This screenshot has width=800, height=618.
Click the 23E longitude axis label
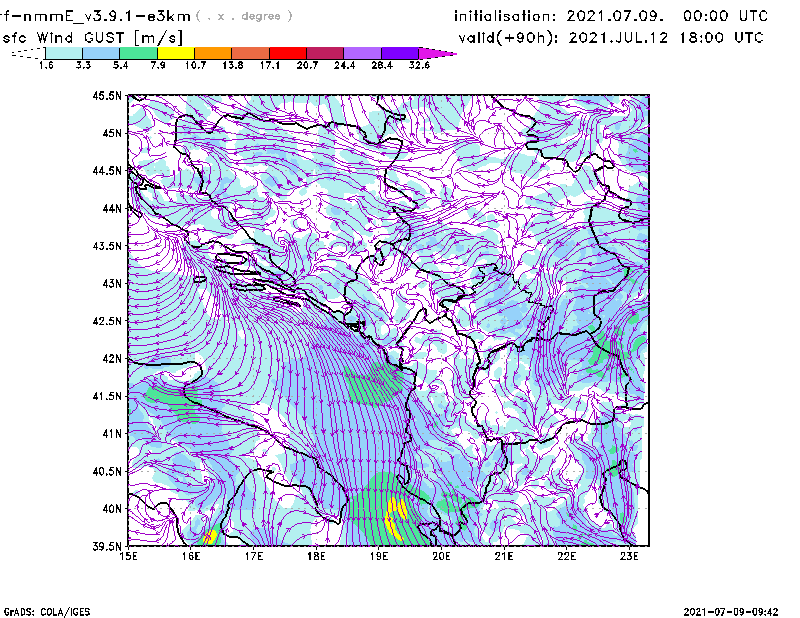click(x=630, y=556)
